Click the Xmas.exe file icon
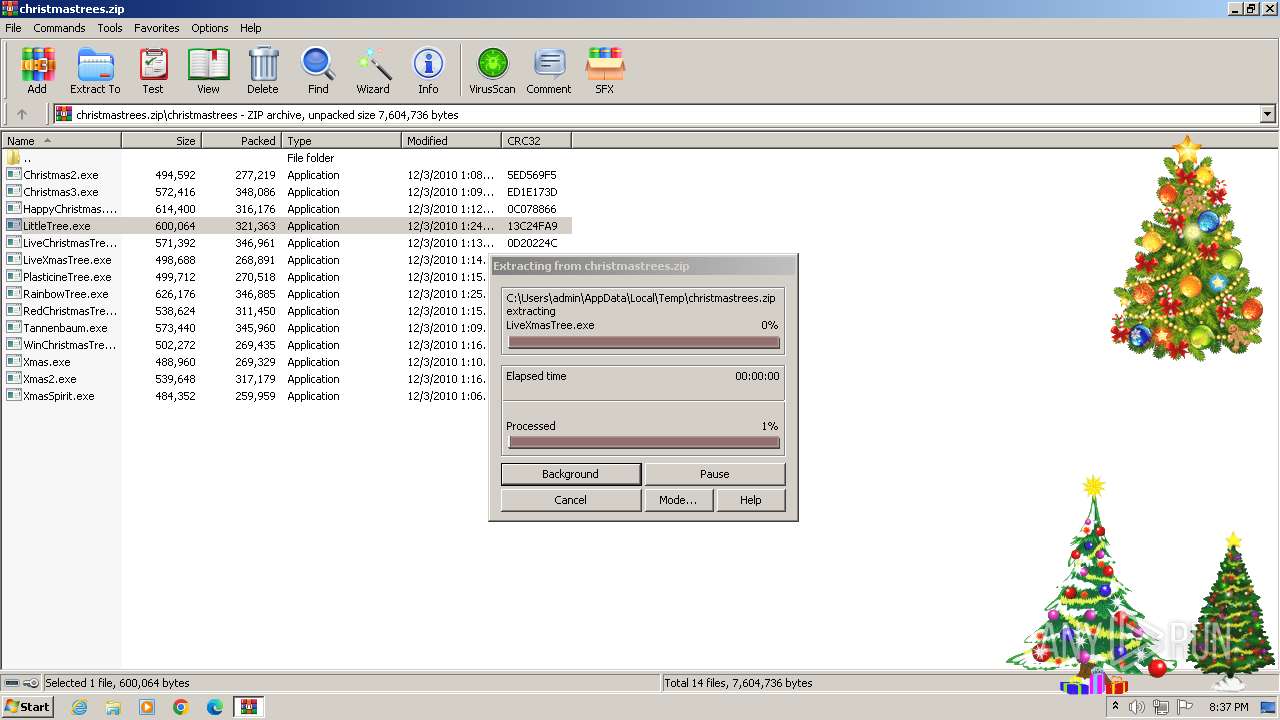Viewport: 1280px width, 720px height. pyautogui.click(x=13, y=362)
